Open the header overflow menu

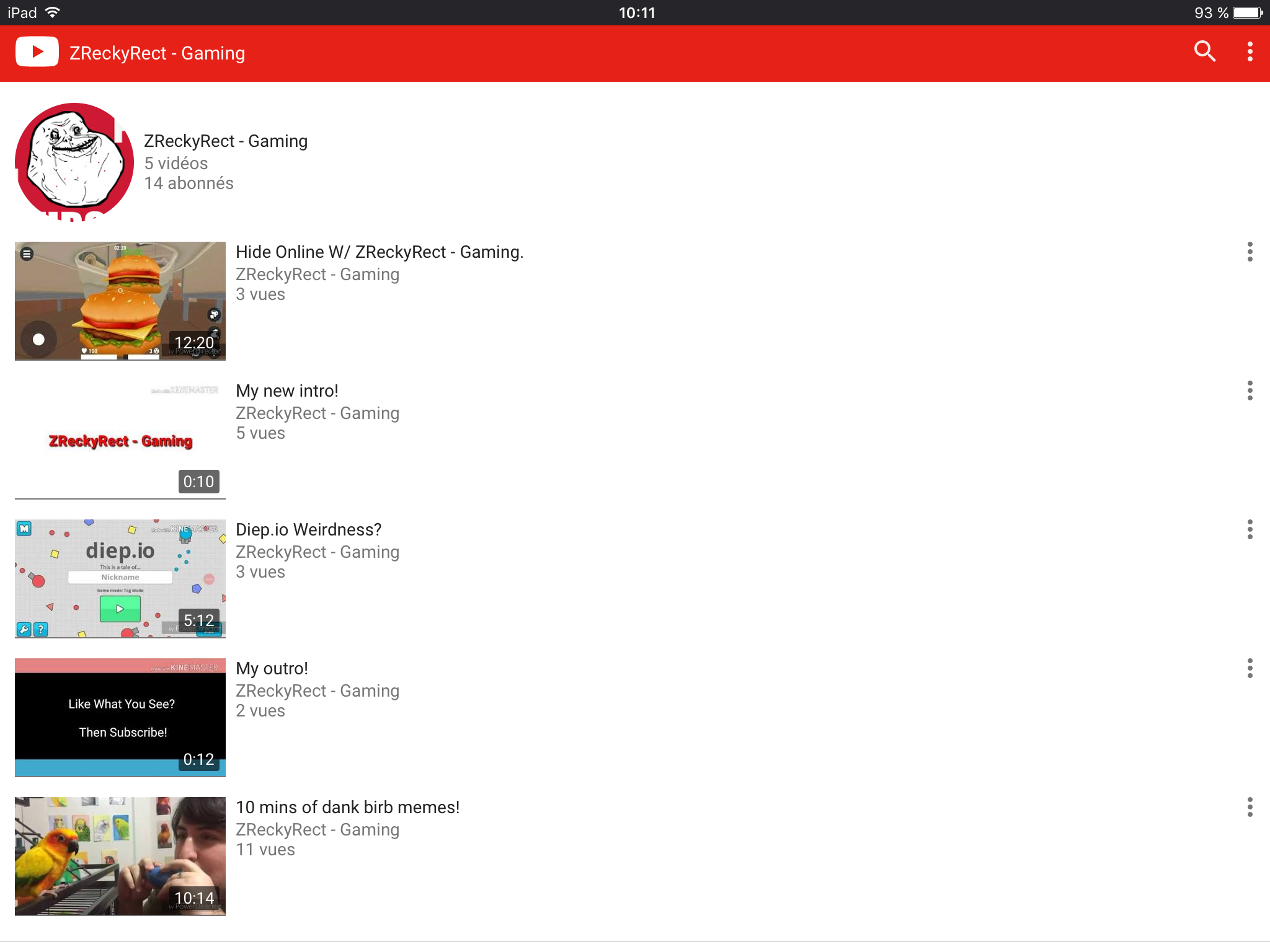coord(1250,51)
